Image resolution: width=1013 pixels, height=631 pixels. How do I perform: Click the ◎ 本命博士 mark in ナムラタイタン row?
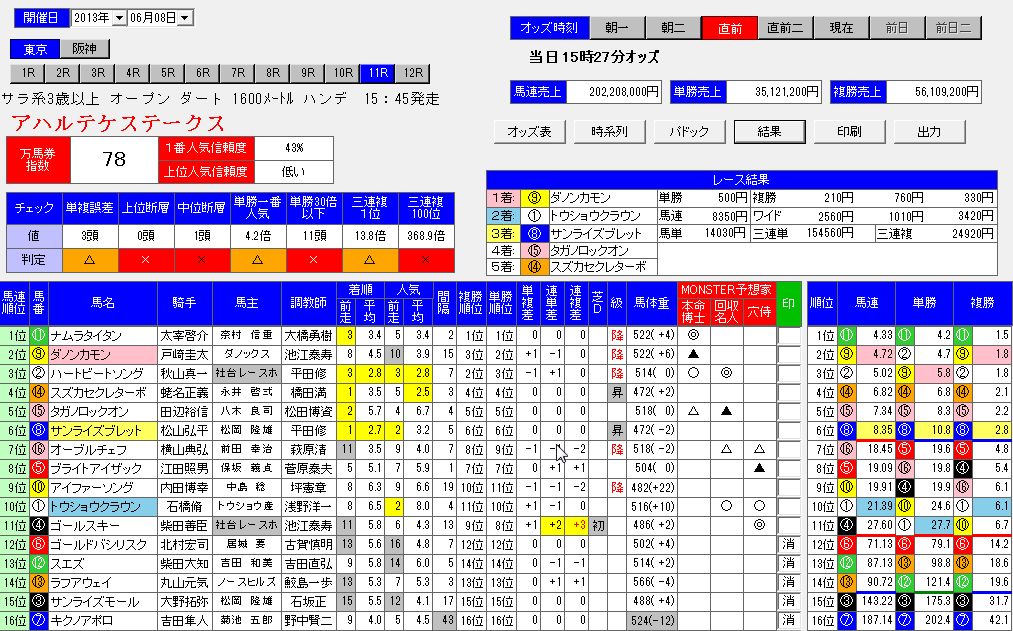click(694, 335)
